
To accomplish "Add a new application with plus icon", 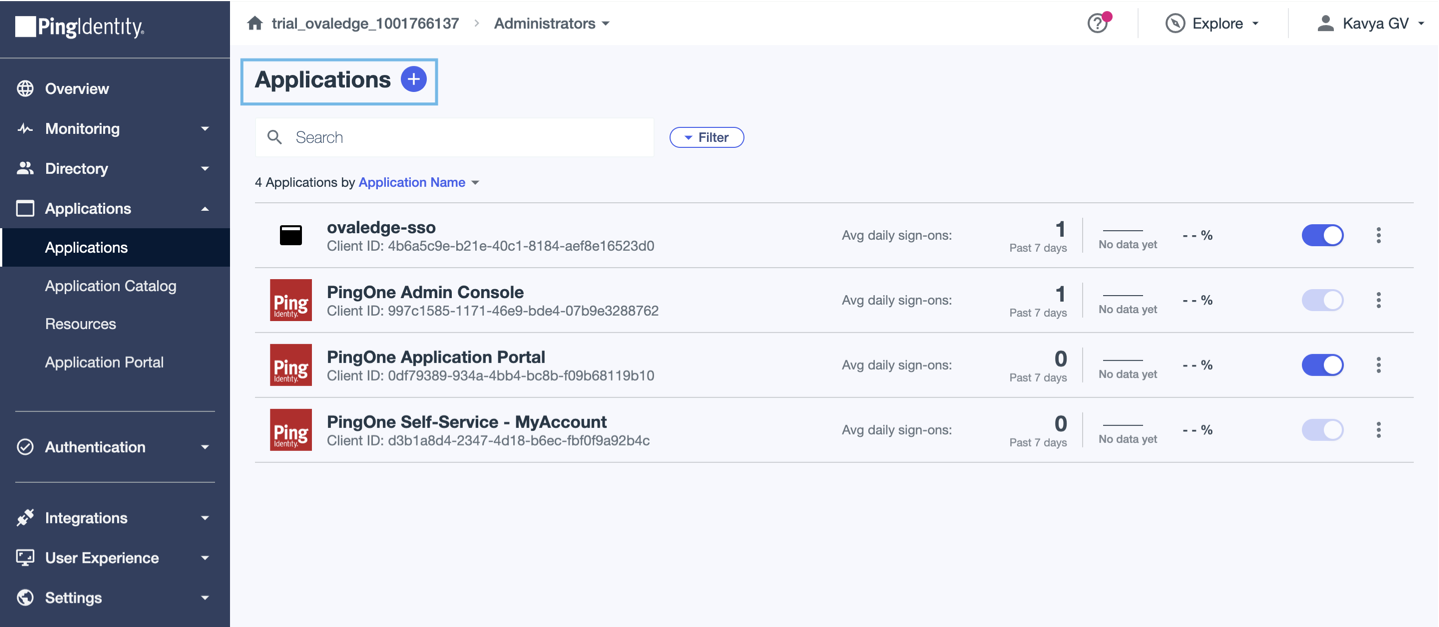I will pos(414,79).
